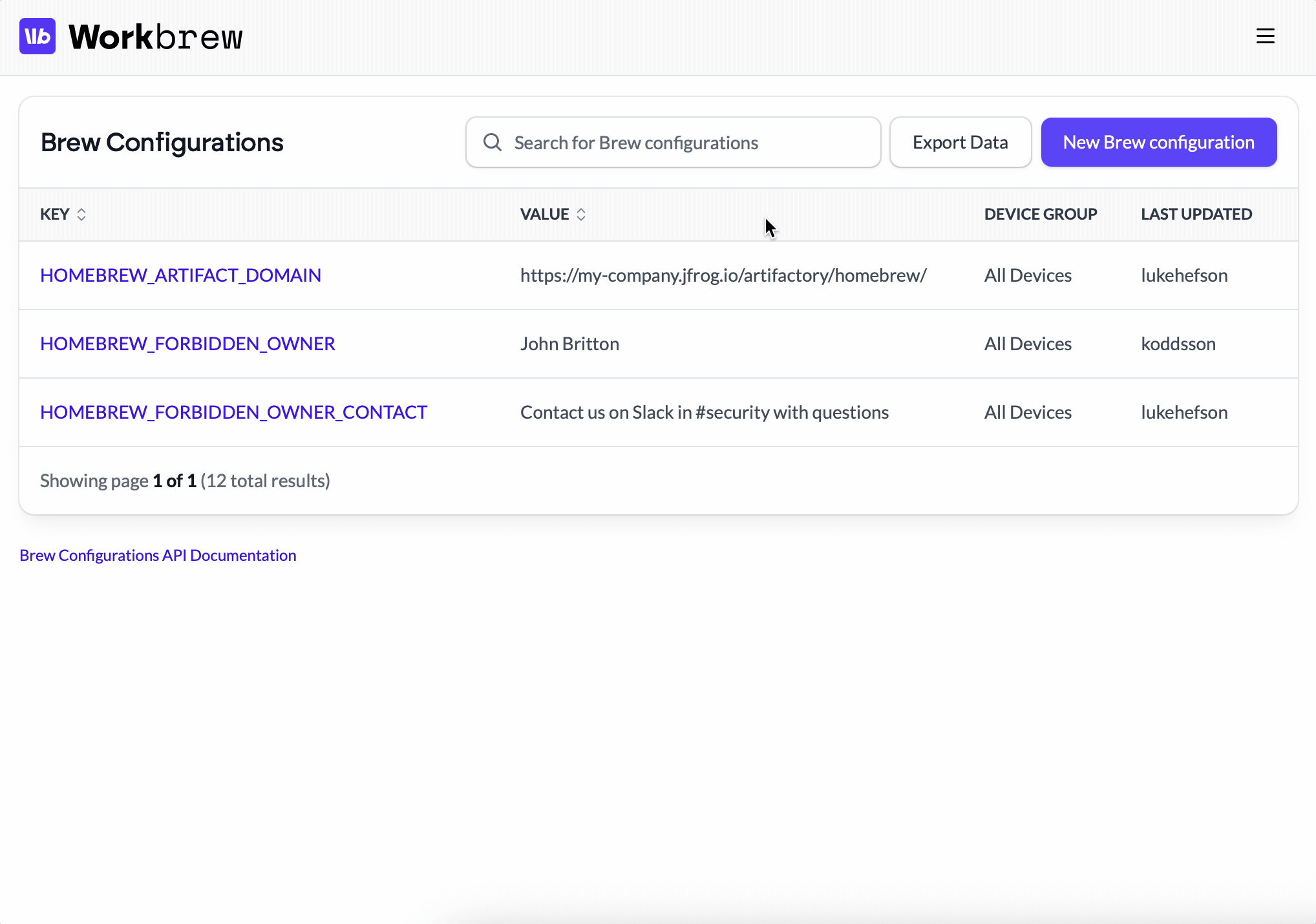This screenshot has height=924, width=1316.
Task: Open HOMEBREW_FORBIDDEN_OWNER_CONTACT configuration
Action: [233, 412]
